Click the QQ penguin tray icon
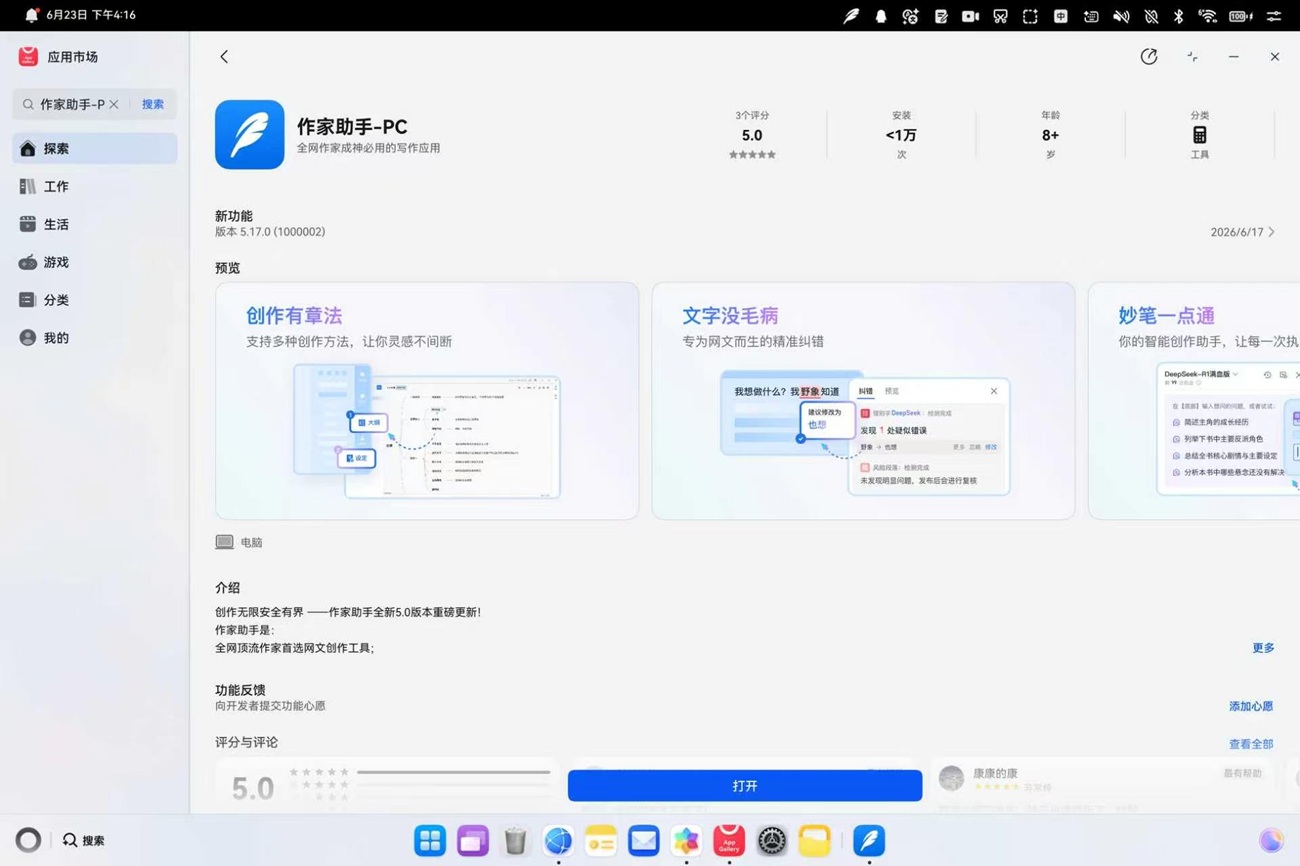Image resolution: width=1300 pixels, height=866 pixels. [881, 16]
